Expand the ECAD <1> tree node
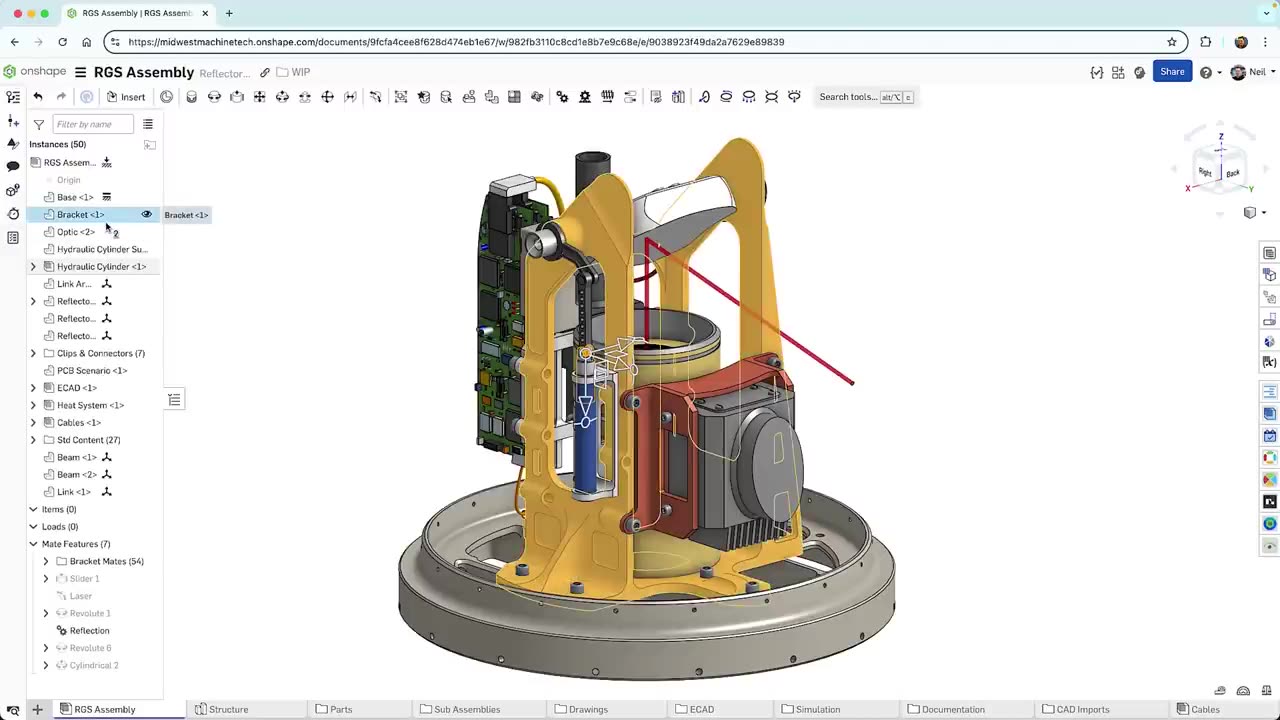The image size is (1280, 720). click(33, 388)
